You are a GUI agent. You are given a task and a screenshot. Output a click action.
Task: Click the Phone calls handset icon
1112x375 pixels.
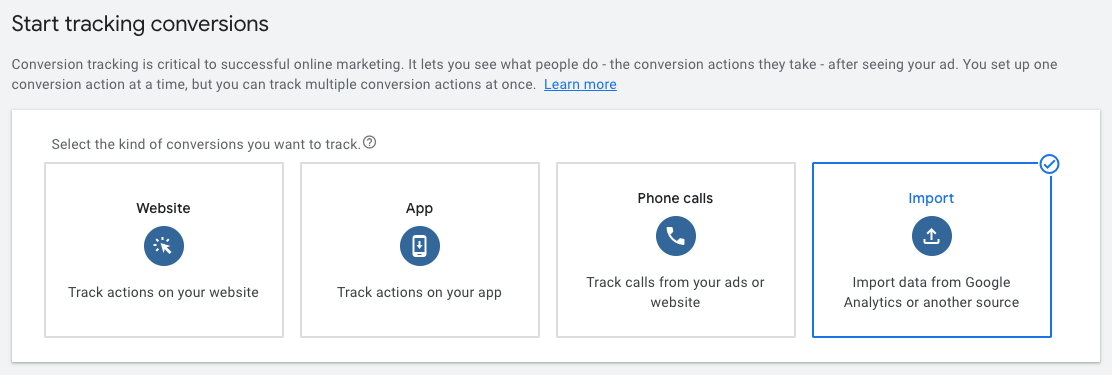click(x=676, y=236)
